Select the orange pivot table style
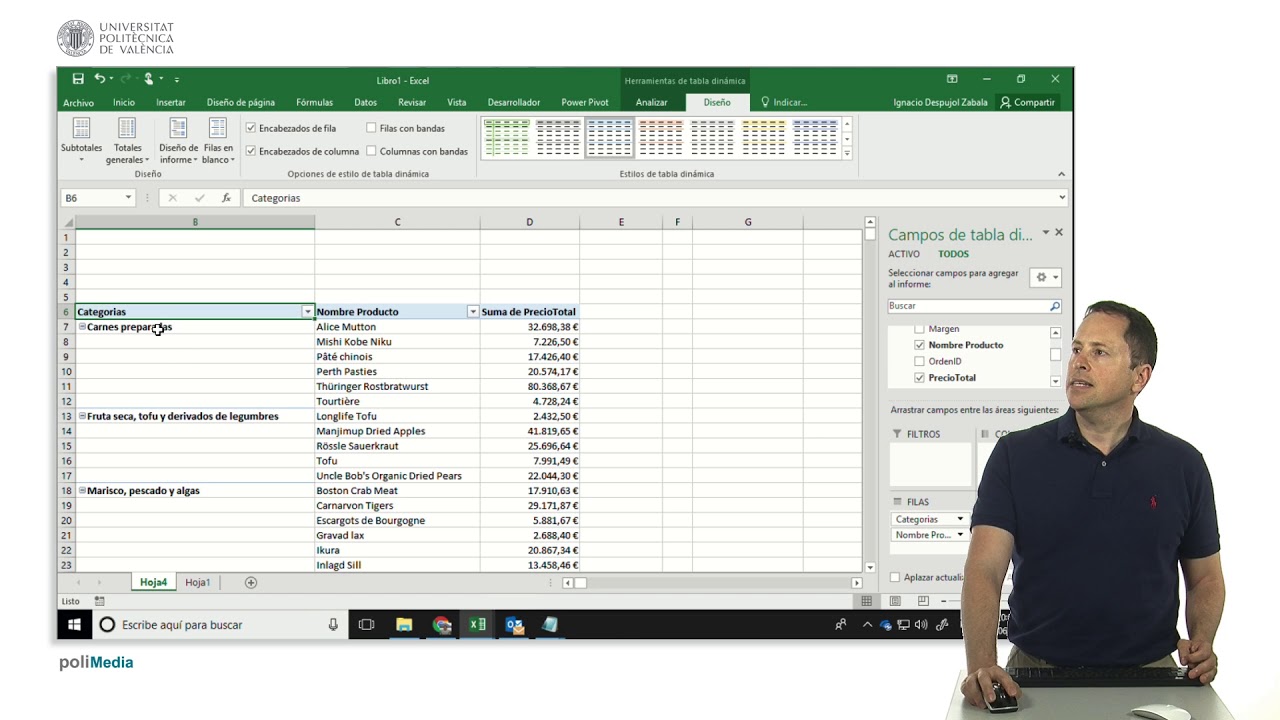Image resolution: width=1280 pixels, height=720 pixels. click(x=661, y=137)
